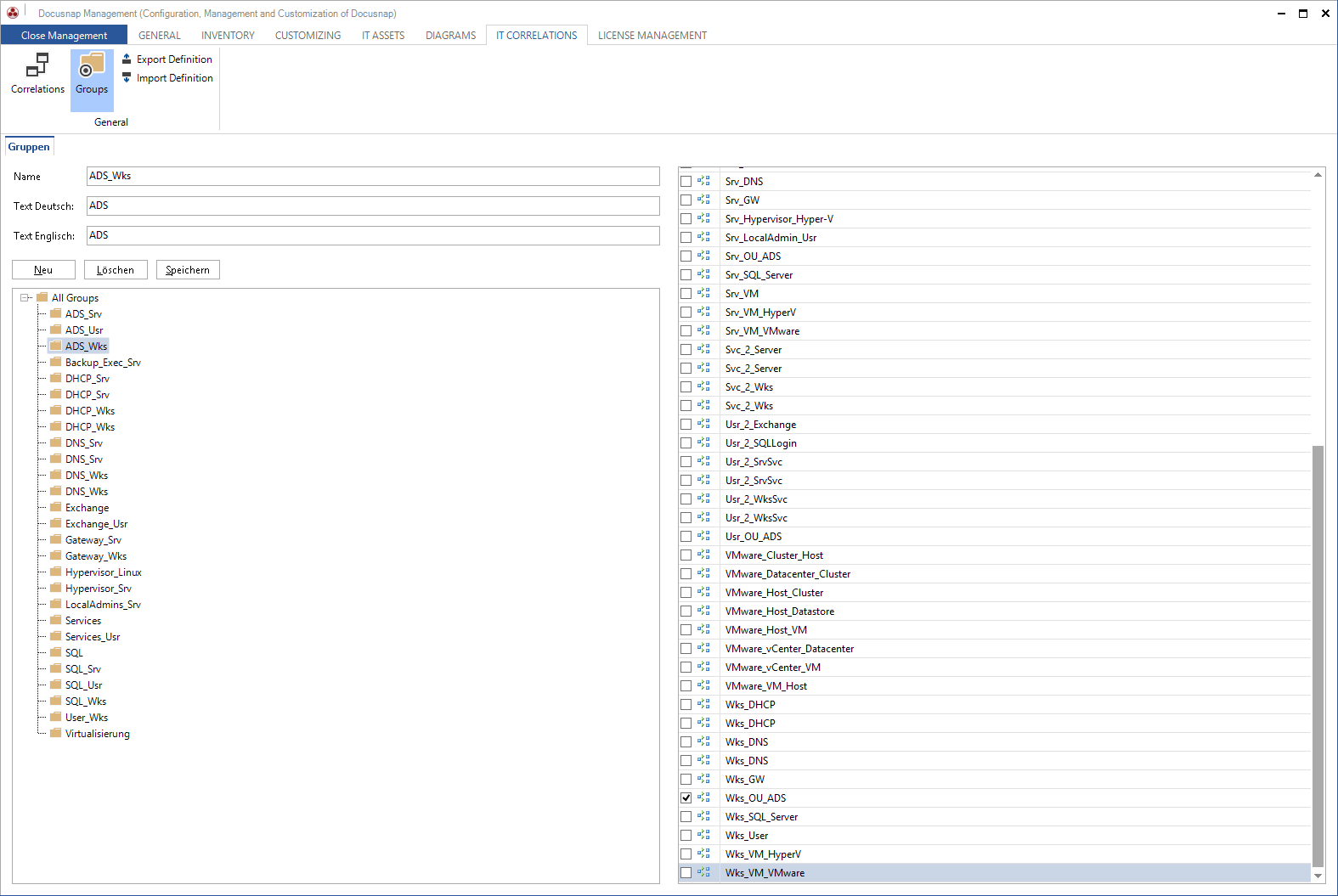
Task: Select the User_Wks group
Action: [87, 718]
